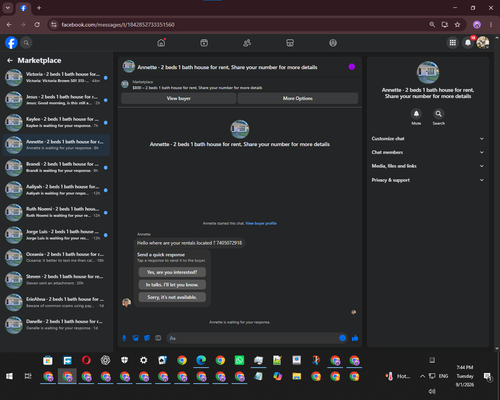Expand Media, files and links section
The width and height of the screenshot is (500, 400).
[428, 166]
